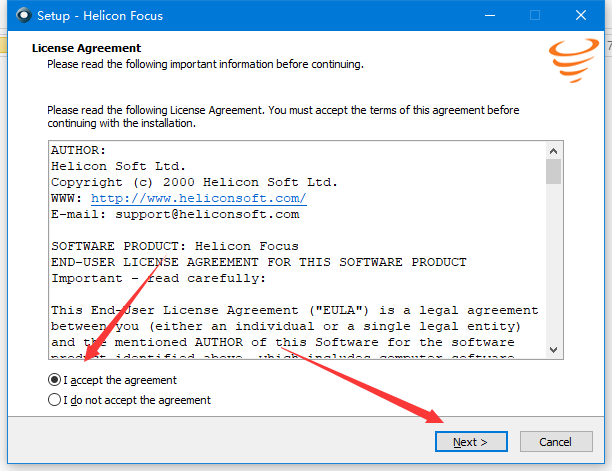
Task: Click the orange Helicon swirl logo
Action: tap(573, 60)
